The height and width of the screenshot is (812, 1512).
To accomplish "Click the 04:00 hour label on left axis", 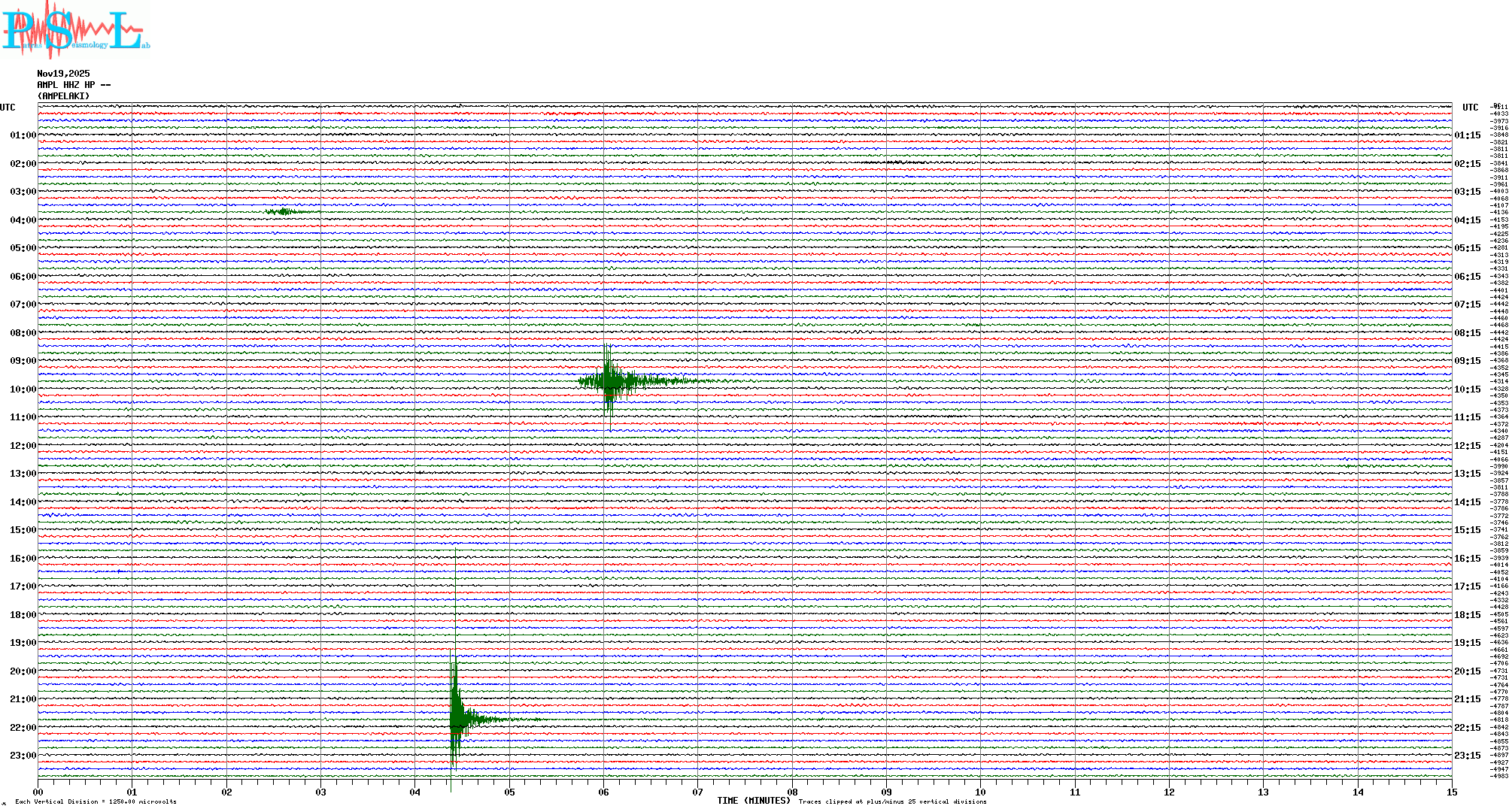I will pos(23,220).
